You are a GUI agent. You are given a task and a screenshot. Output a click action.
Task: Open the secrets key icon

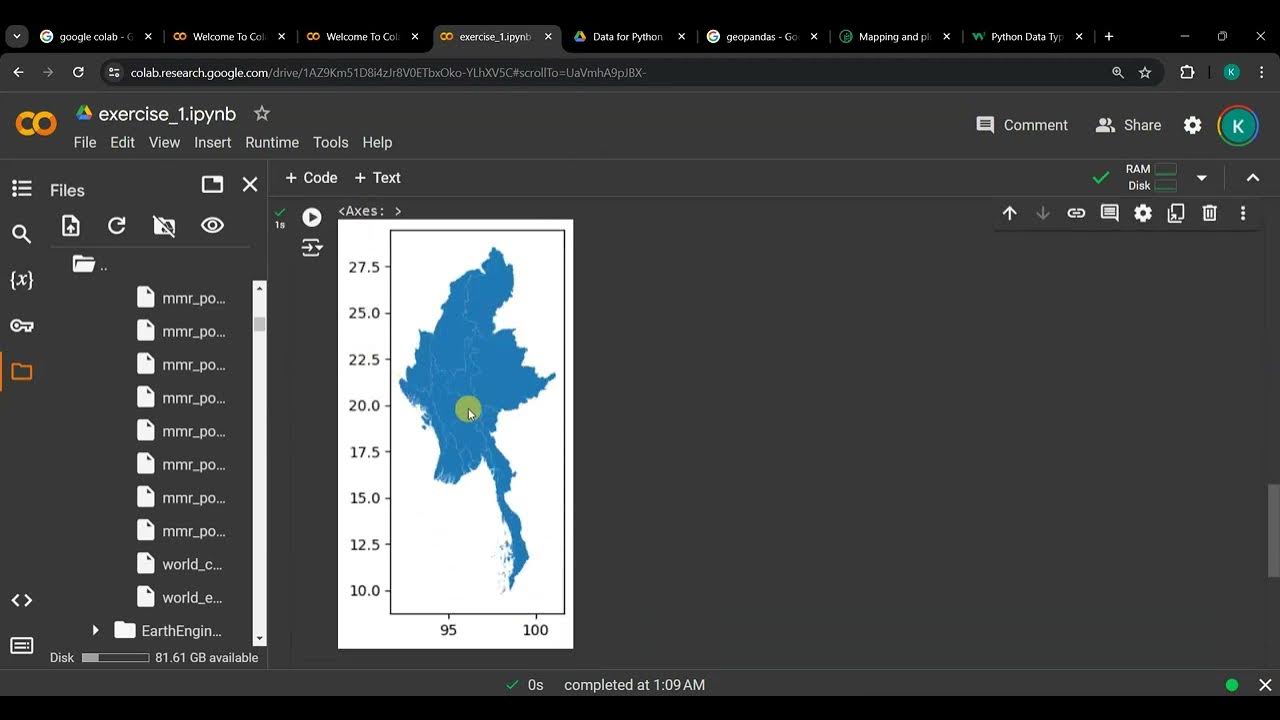(21, 326)
